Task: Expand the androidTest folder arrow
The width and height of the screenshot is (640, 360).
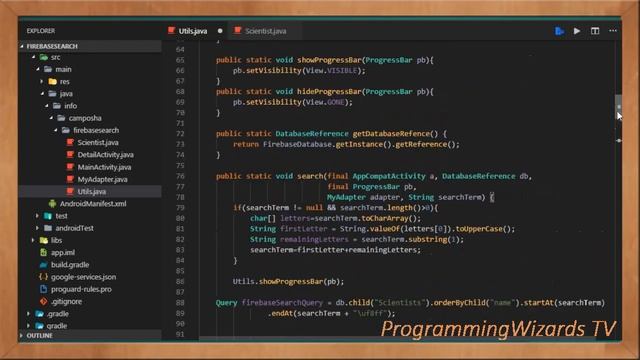Action: 38,228
